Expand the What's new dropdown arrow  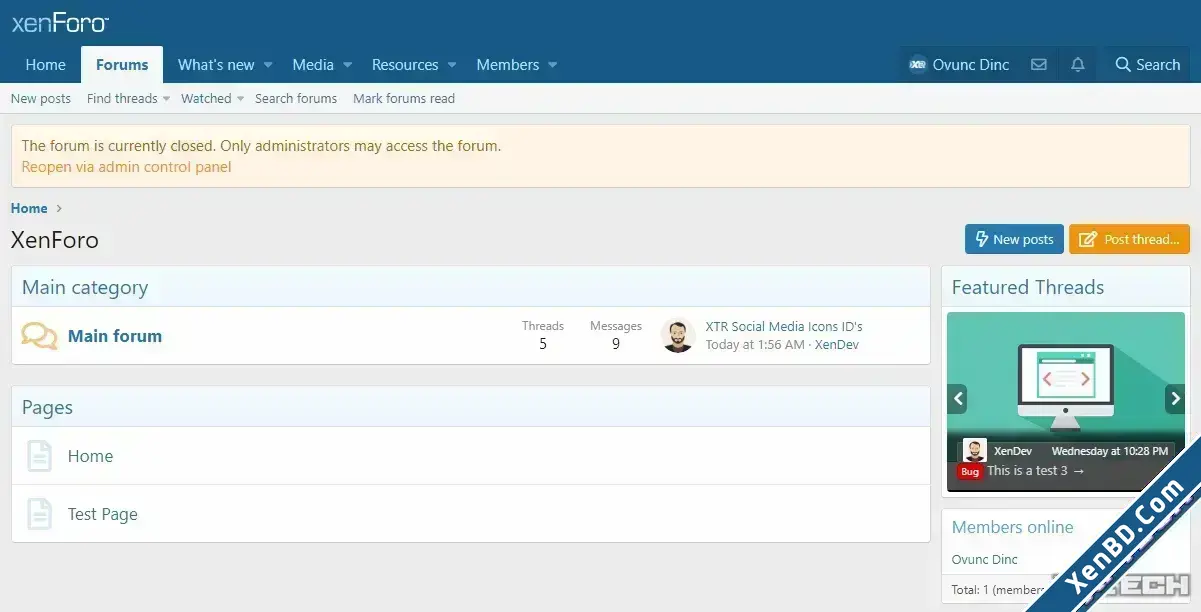[x=268, y=65]
